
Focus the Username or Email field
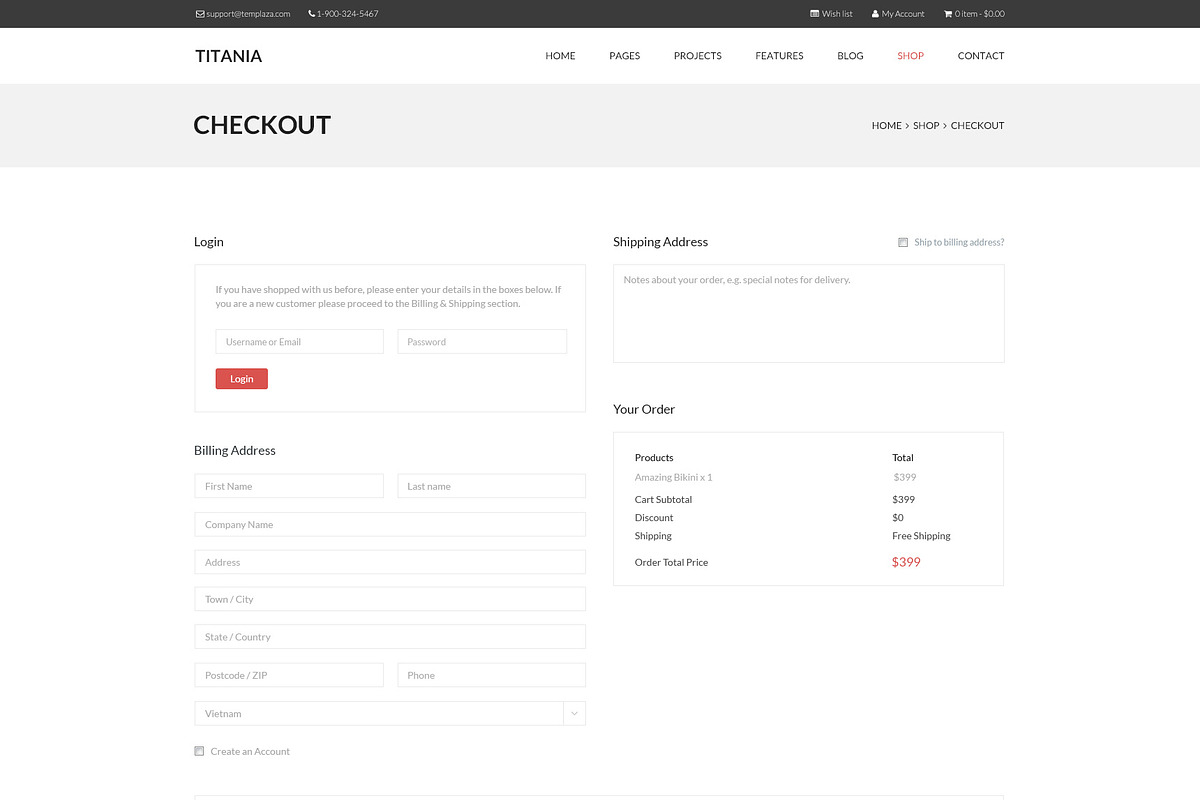[299, 342]
